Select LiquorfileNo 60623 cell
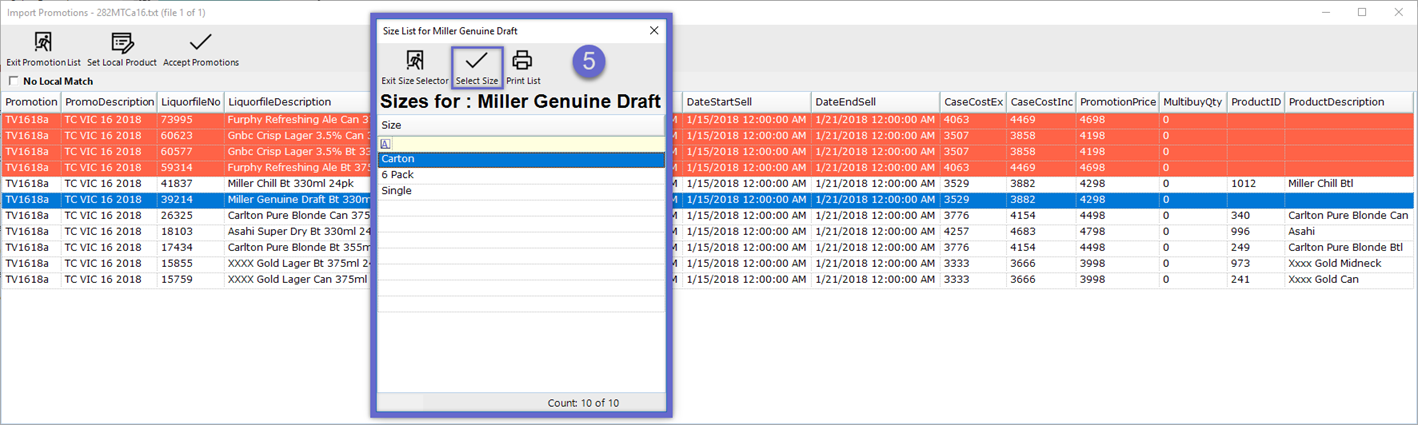 (191, 136)
